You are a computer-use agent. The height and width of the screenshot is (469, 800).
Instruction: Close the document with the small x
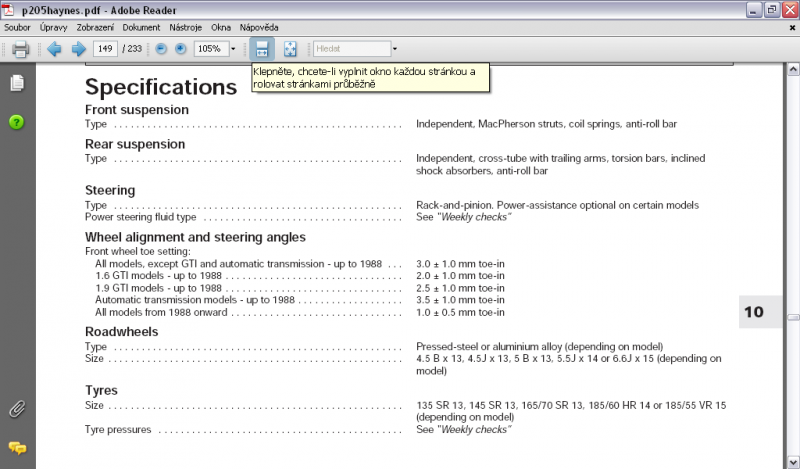pyautogui.click(x=791, y=27)
